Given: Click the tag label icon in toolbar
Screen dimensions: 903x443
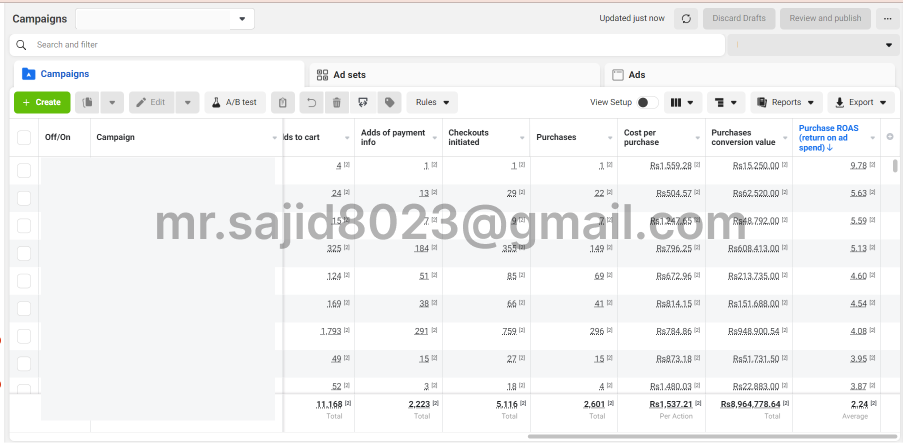Looking at the screenshot, I should pyautogui.click(x=389, y=102).
